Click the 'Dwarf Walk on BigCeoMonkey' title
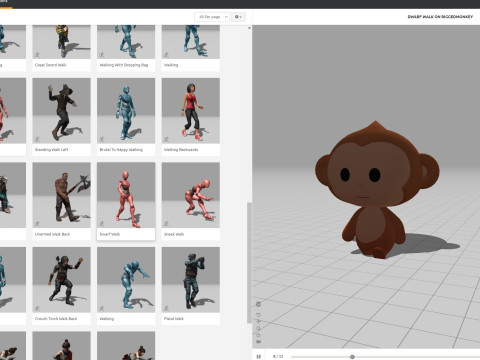The image size is (480, 360). 440,17
